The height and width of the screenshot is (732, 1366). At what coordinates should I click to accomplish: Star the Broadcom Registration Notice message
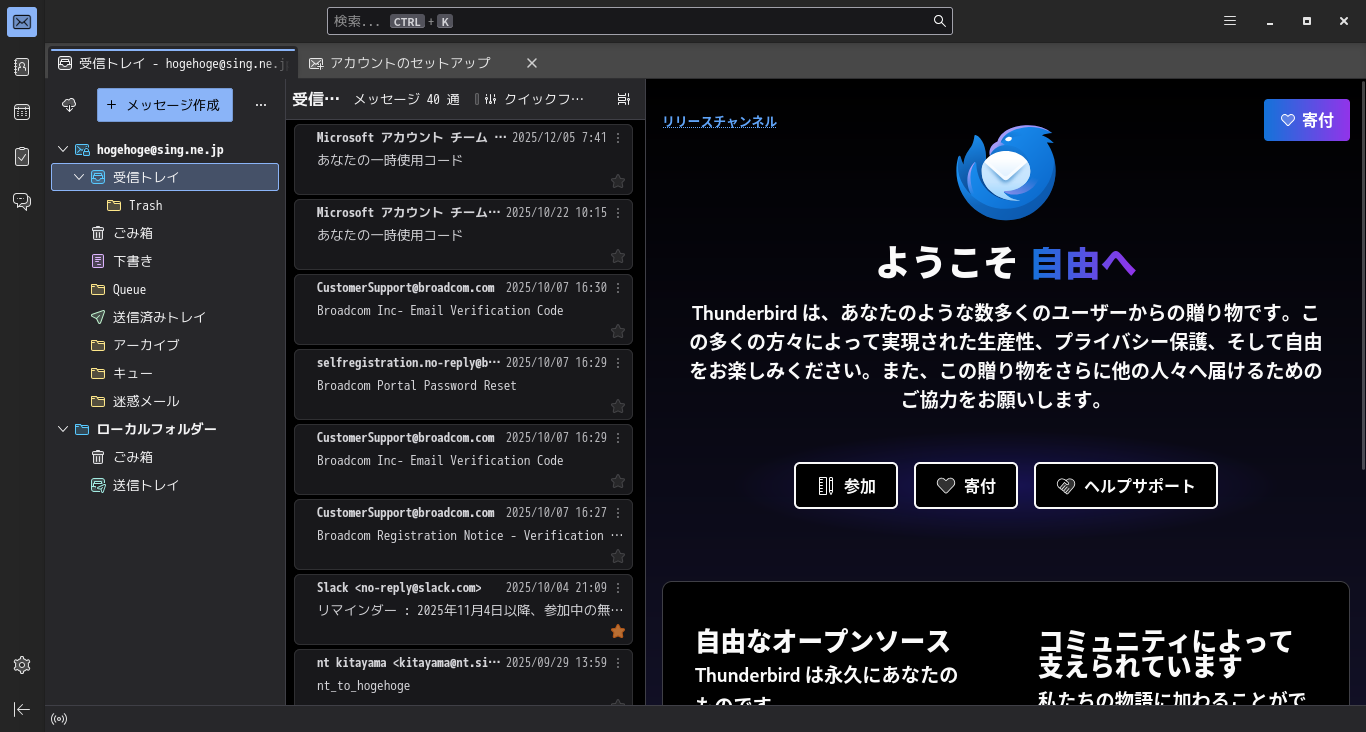618,556
